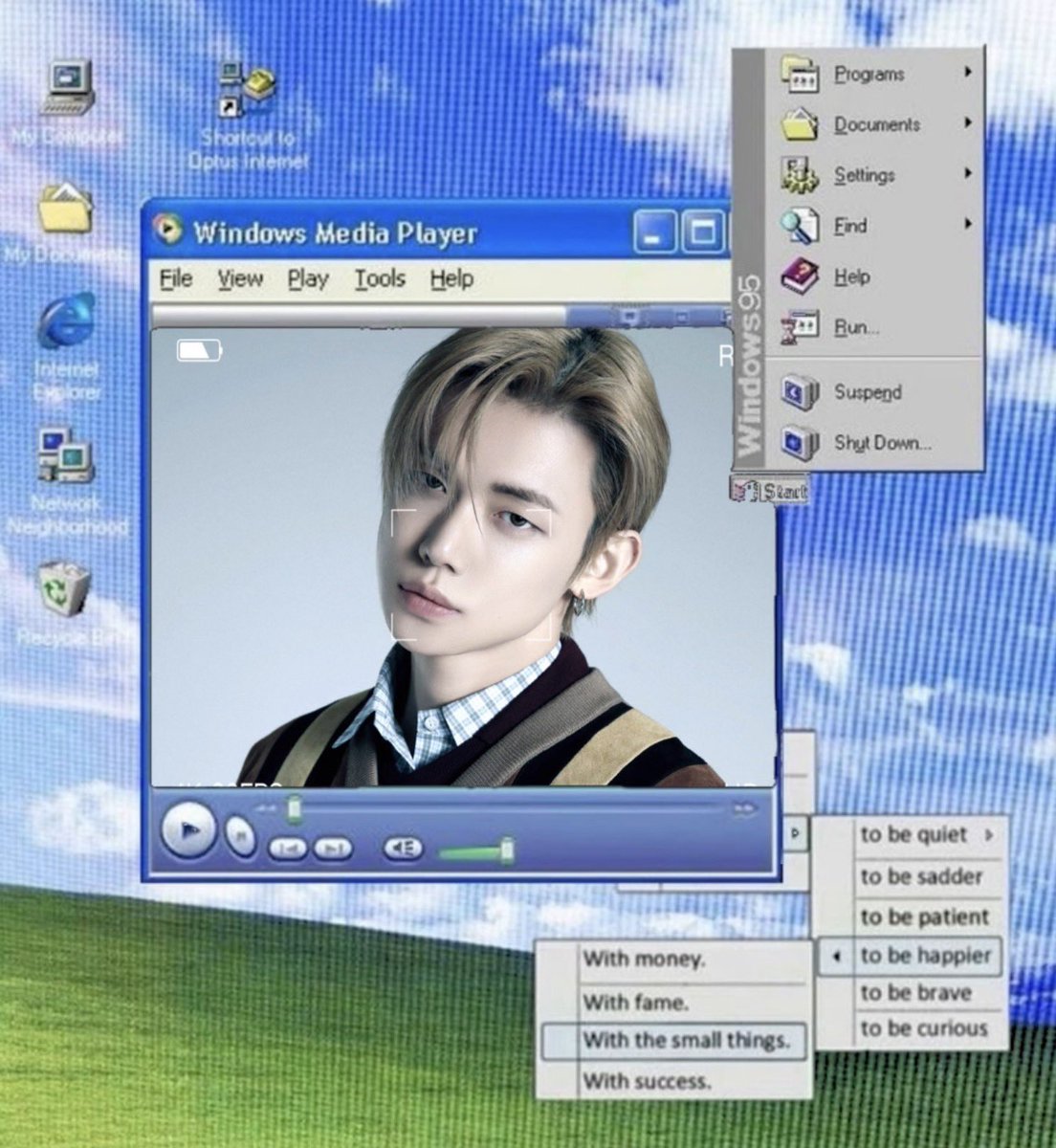This screenshot has height=1148, width=1056.
Task: Open the Play menu in Media Player
Action: pyautogui.click(x=308, y=278)
